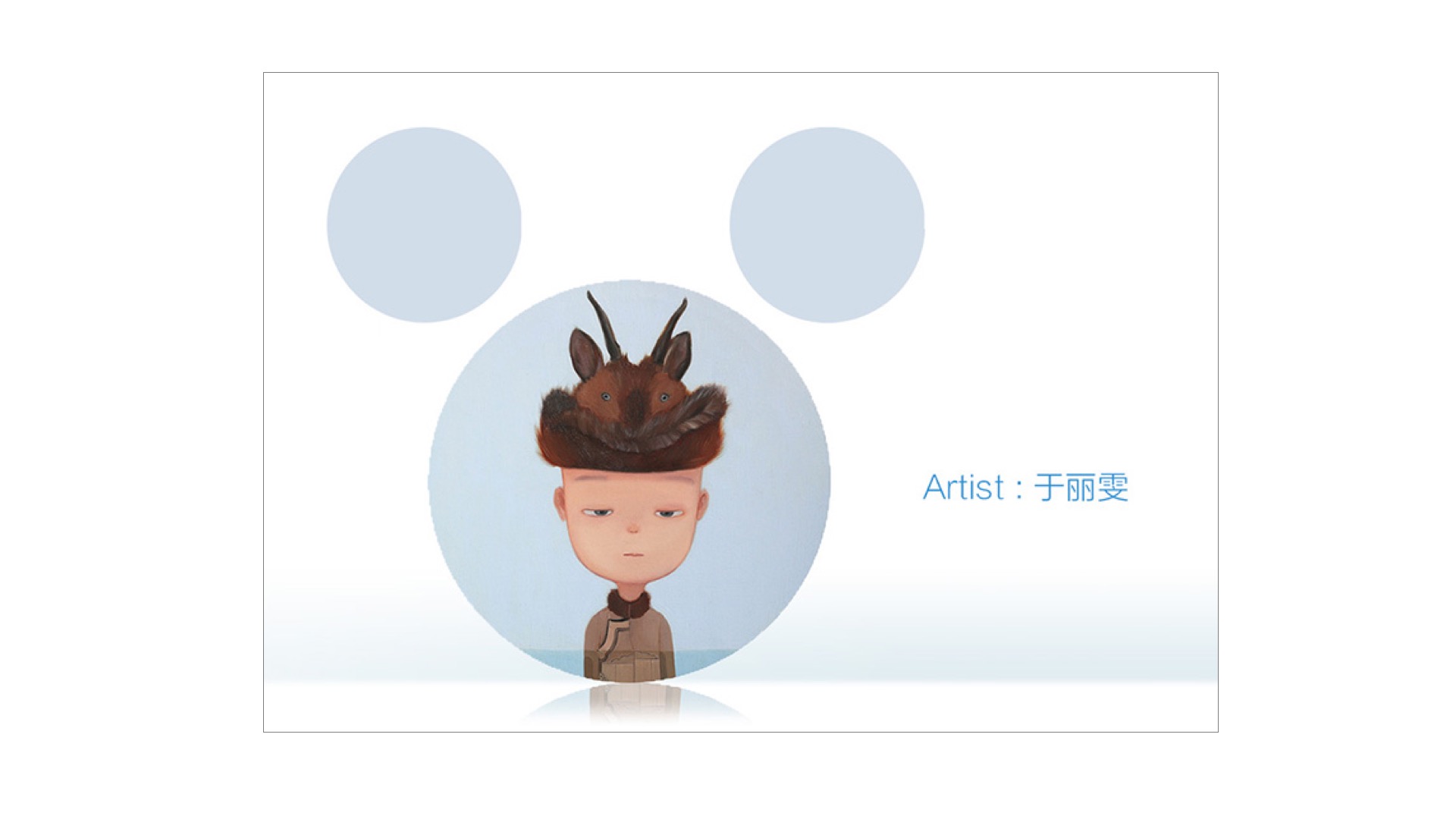Click the boy's left eye
1456x819 pixels.
pos(598,513)
